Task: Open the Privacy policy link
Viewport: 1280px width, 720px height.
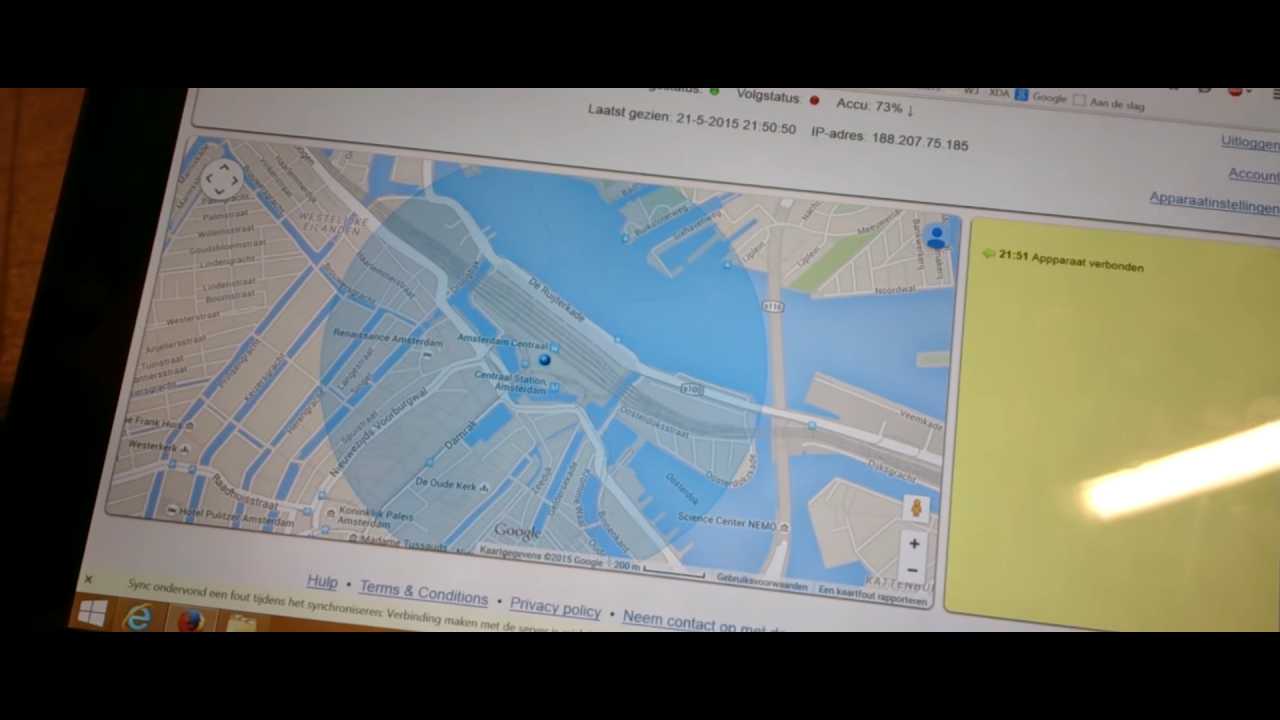Action: click(x=555, y=607)
